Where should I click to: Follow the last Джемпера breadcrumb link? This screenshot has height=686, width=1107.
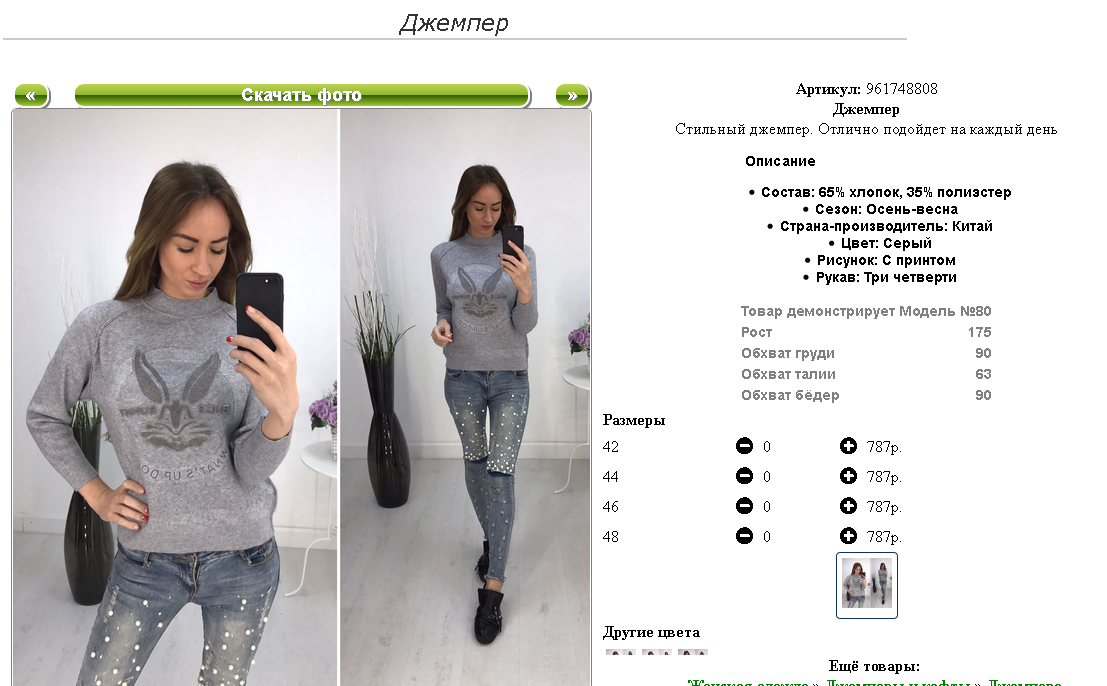click(1024, 682)
